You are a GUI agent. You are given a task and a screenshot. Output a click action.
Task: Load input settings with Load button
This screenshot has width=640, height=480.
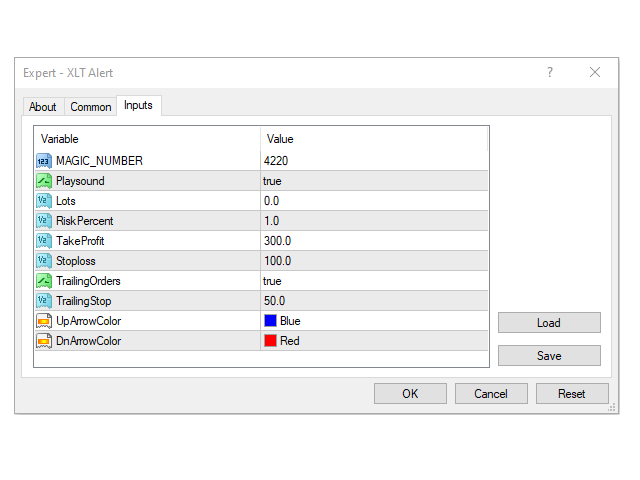pyautogui.click(x=549, y=323)
